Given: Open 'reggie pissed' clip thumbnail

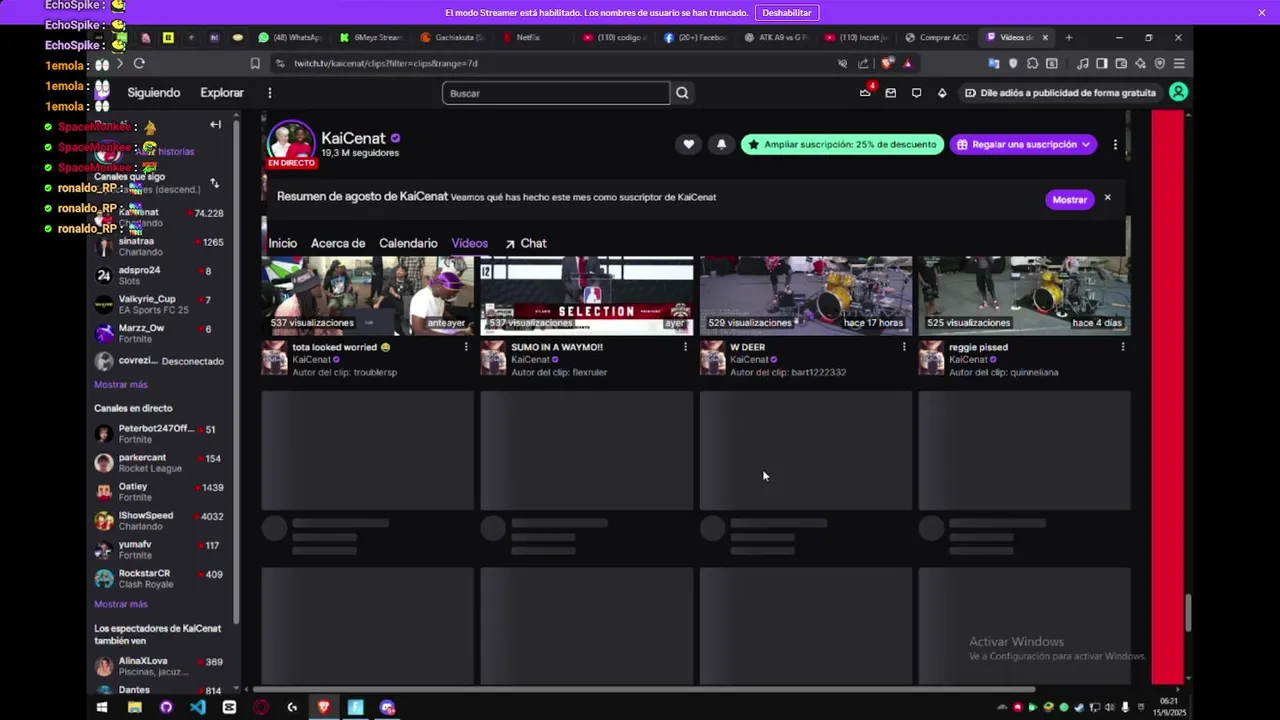Looking at the screenshot, I should tap(1024, 296).
